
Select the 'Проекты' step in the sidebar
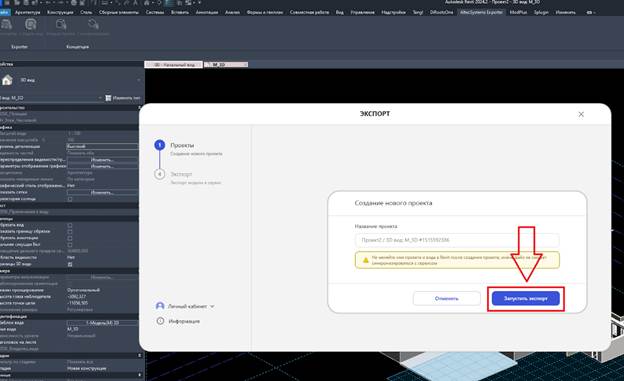tap(182, 145)
